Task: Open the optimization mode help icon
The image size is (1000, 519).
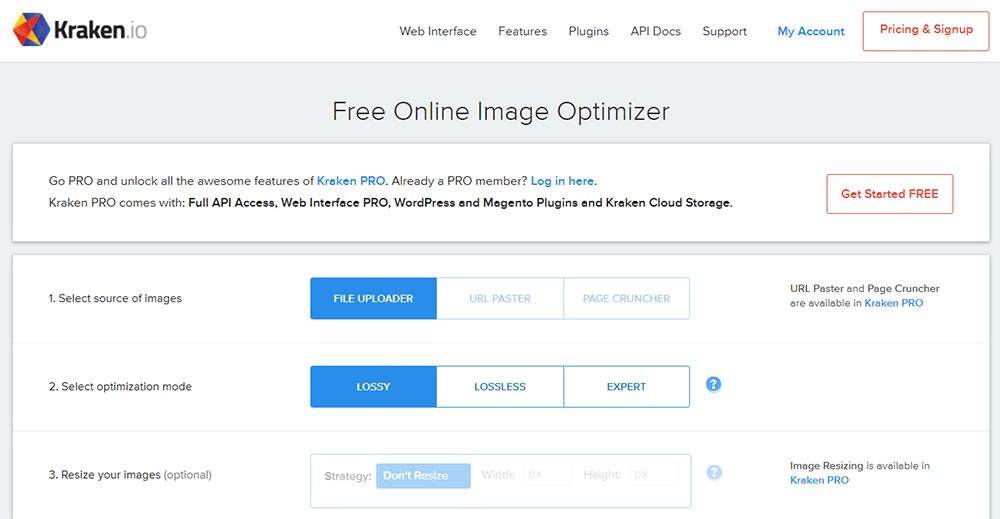Action: pyautogui.click(x=714, y=384)
